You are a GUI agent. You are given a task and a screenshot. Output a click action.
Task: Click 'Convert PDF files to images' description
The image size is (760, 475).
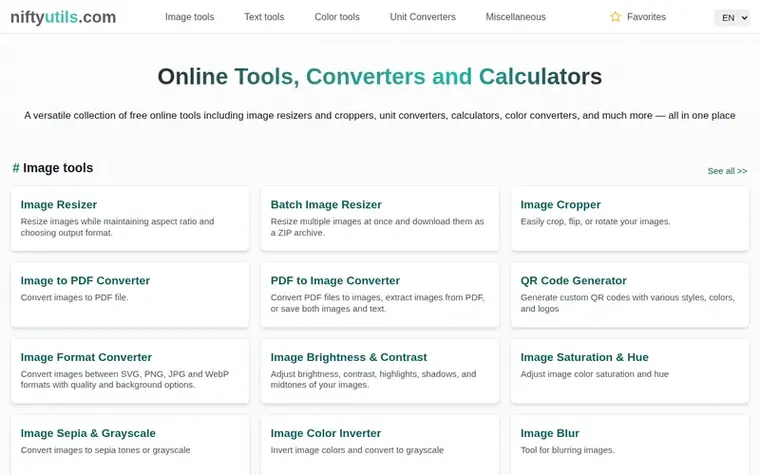click(377, 303)
